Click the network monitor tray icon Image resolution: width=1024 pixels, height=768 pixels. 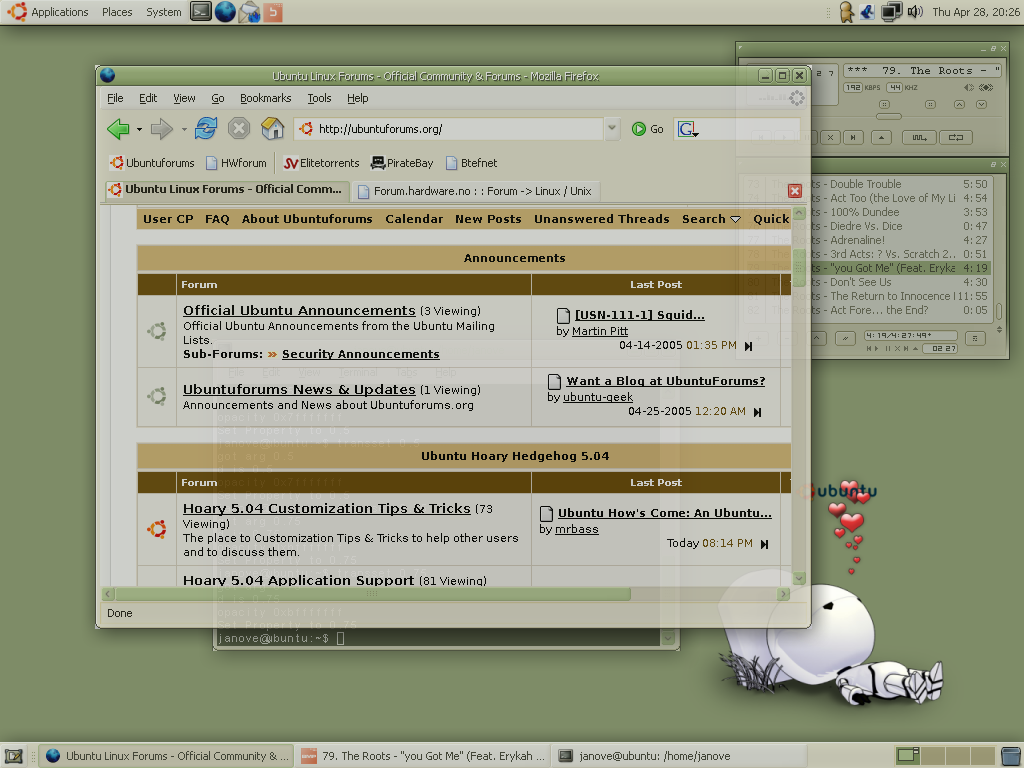pyautogui.click(x=891, y=12)
